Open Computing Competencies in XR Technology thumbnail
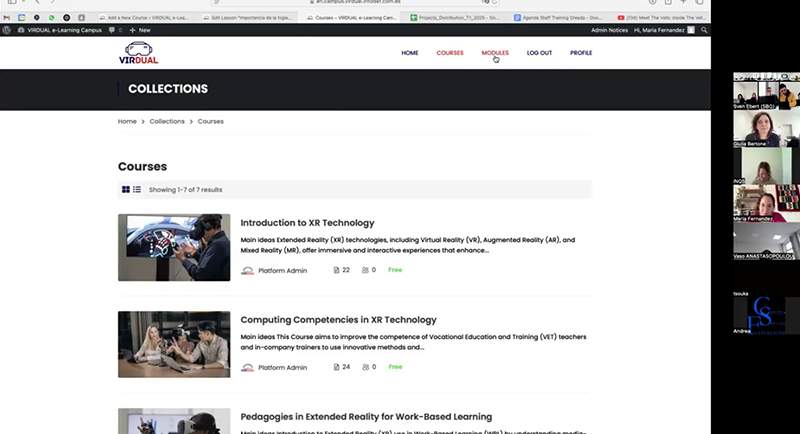Screen dimensions: 800x434 (x=174, y=344)
